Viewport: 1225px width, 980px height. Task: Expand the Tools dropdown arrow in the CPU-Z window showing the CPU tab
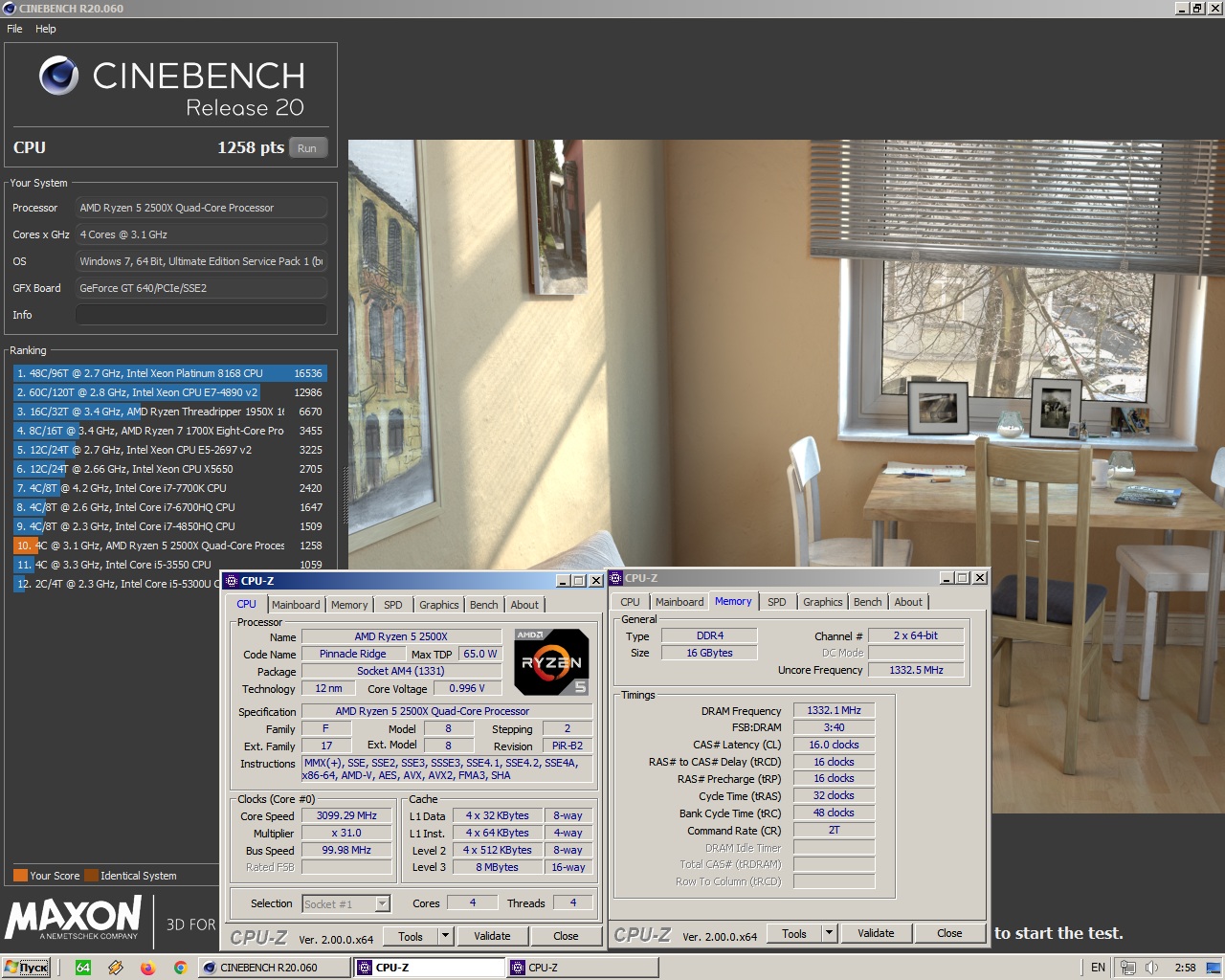445,936
